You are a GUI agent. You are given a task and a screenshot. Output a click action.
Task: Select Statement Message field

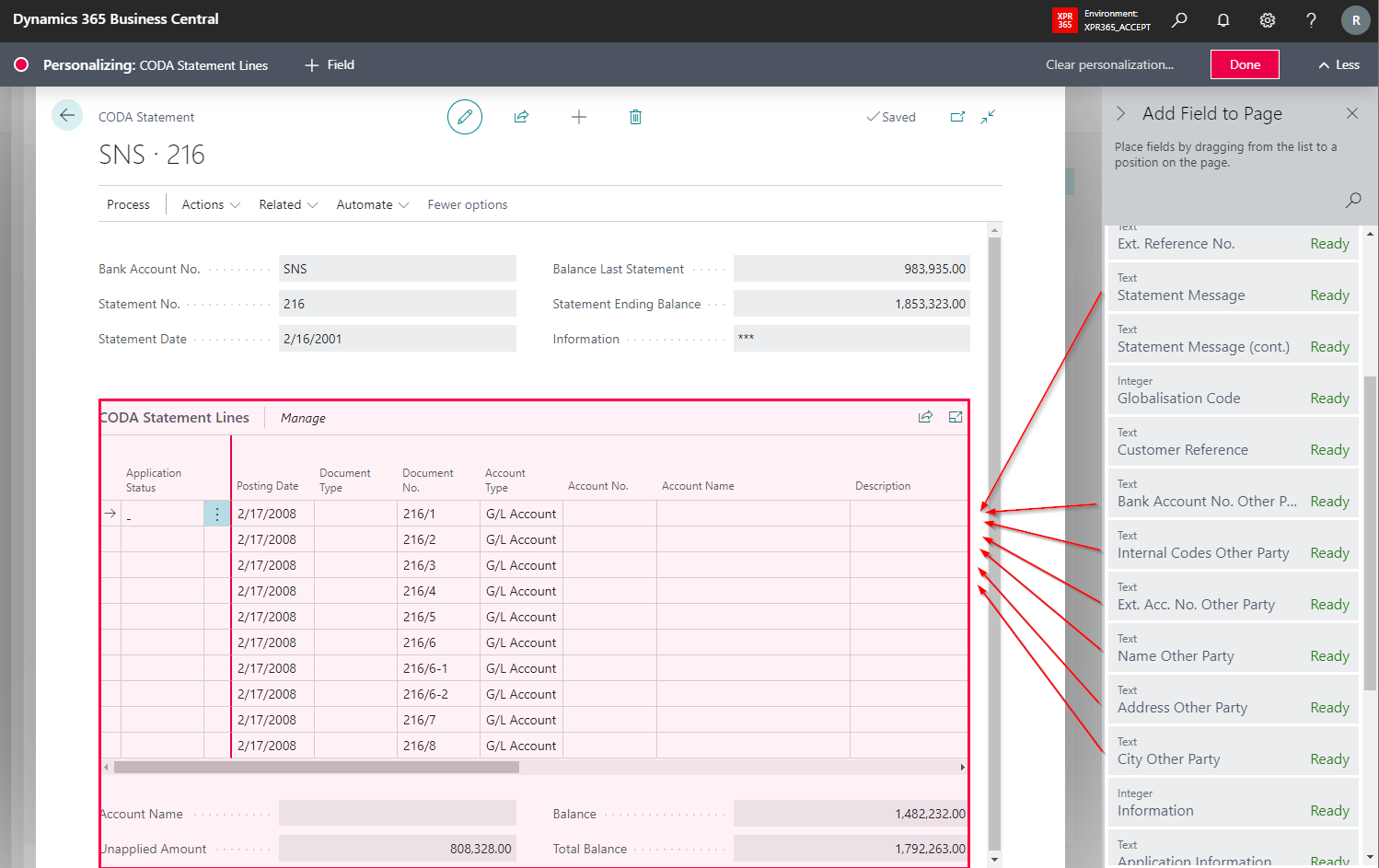[x=1234, y=286]
